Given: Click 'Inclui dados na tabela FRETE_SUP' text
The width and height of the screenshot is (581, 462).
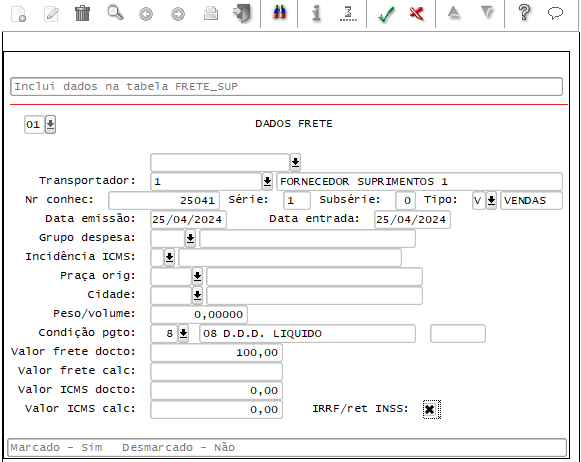Looking at the screenshot, I should (x=126, y=87).
